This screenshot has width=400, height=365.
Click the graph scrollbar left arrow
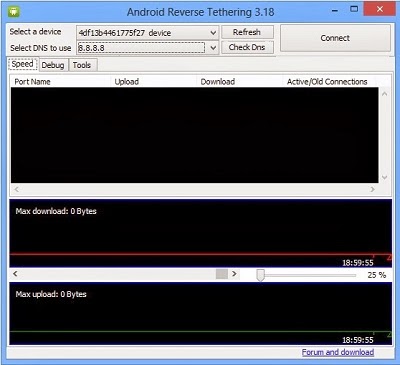pyautogui.click(x=15, y=274)
